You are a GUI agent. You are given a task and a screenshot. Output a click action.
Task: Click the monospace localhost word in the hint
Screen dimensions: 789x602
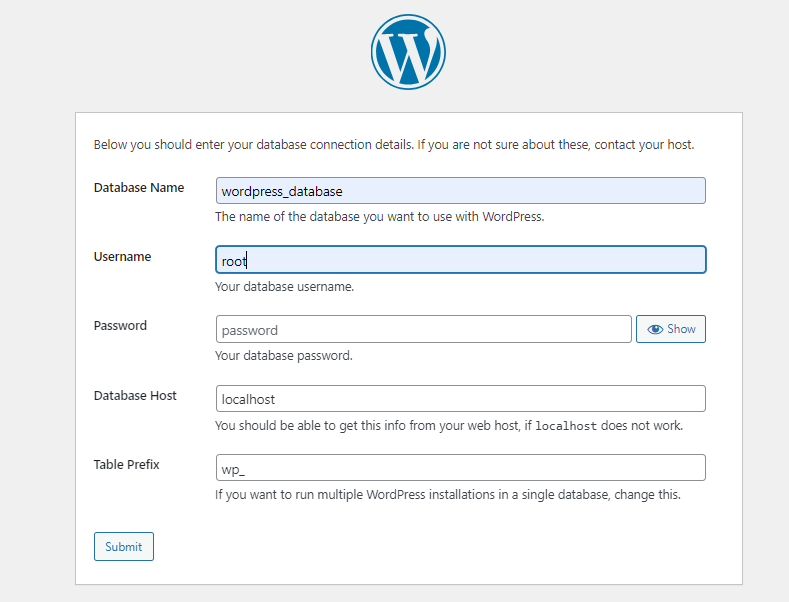coord(566,426)
